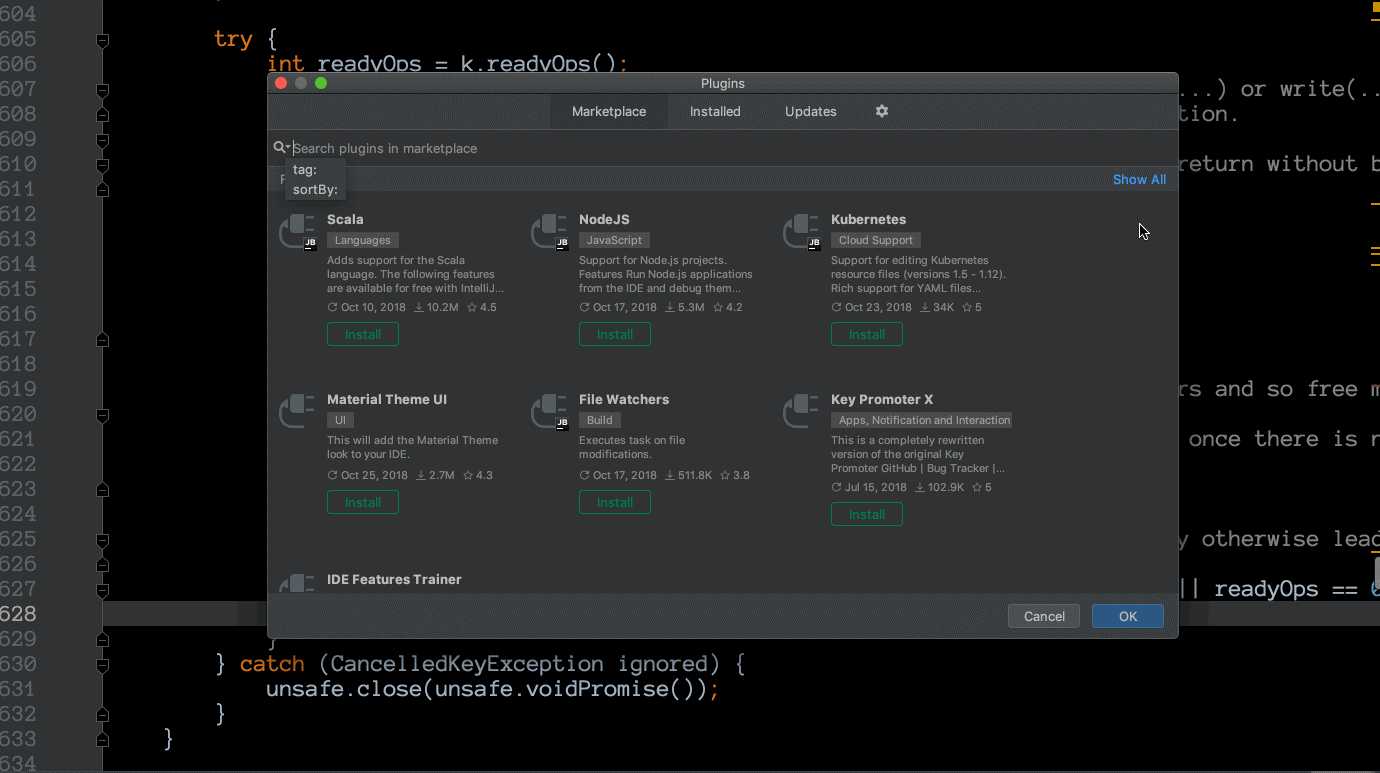Toggle the fold marker at line 607

pos(102,90)
